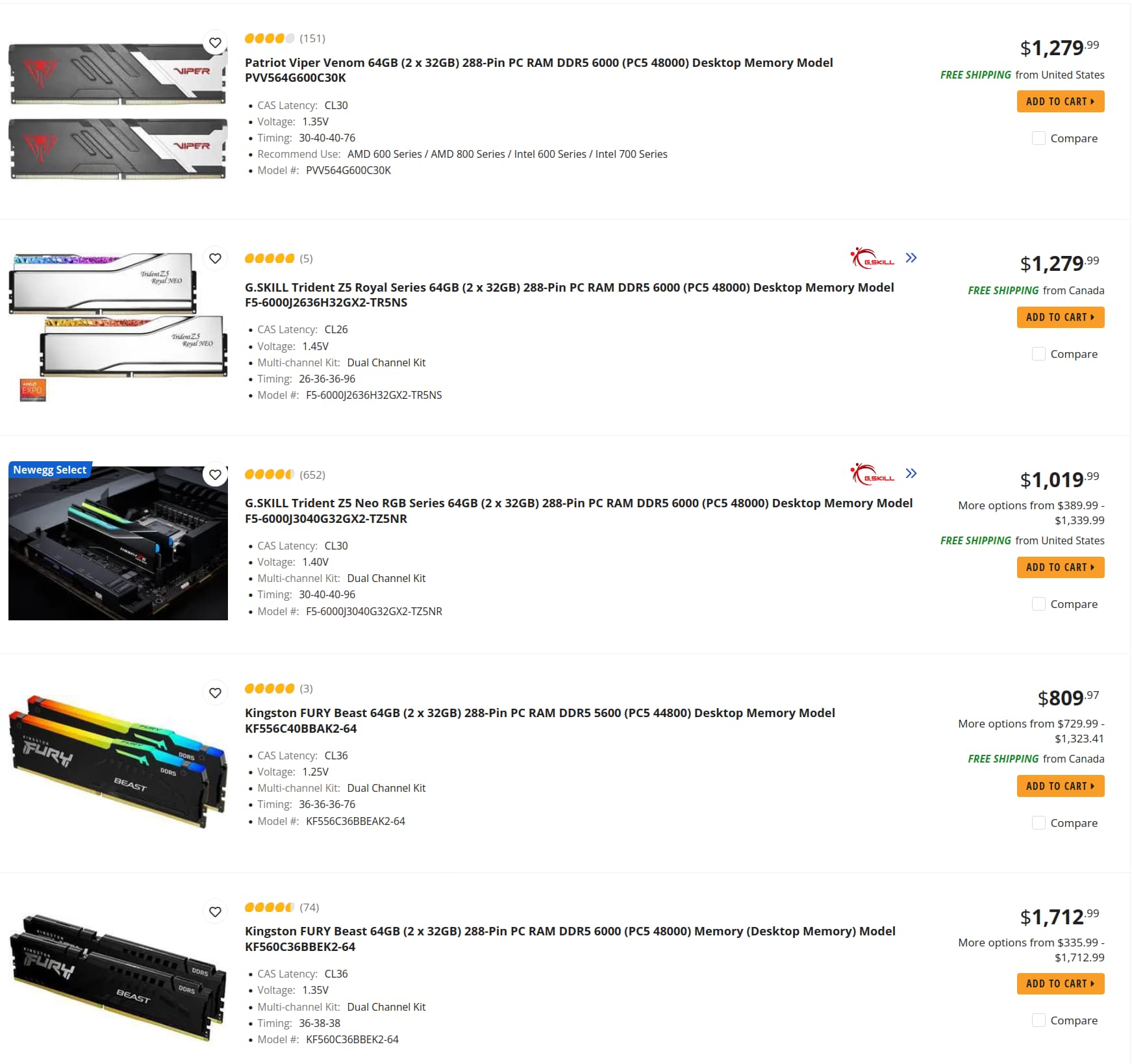
Task: Enable Compare for Kingston FURY Beast 5600
Action: click(1038, 823)
